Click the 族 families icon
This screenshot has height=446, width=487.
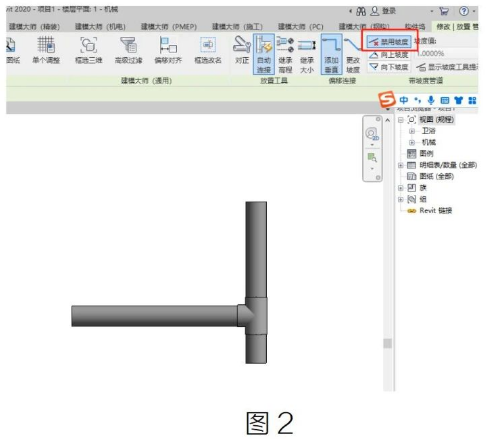[x=412, y=188]
